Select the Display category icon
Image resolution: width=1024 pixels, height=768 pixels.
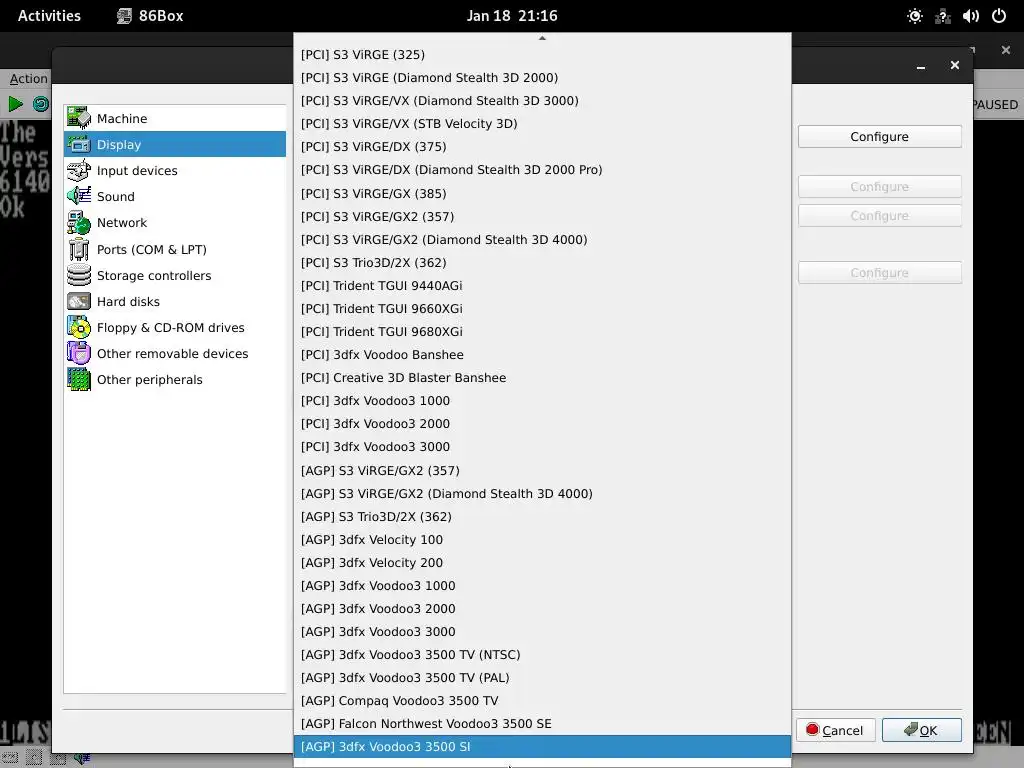(79, 144)
